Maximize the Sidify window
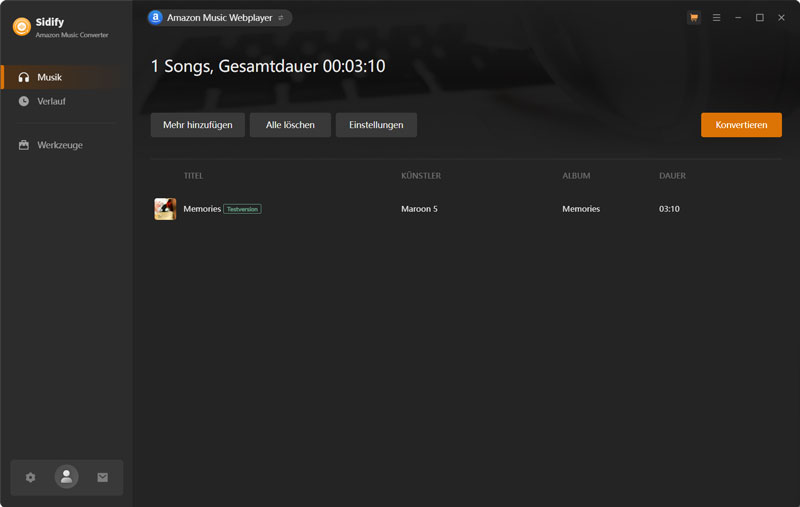This screenshot has width=800, height=507. 760,17
